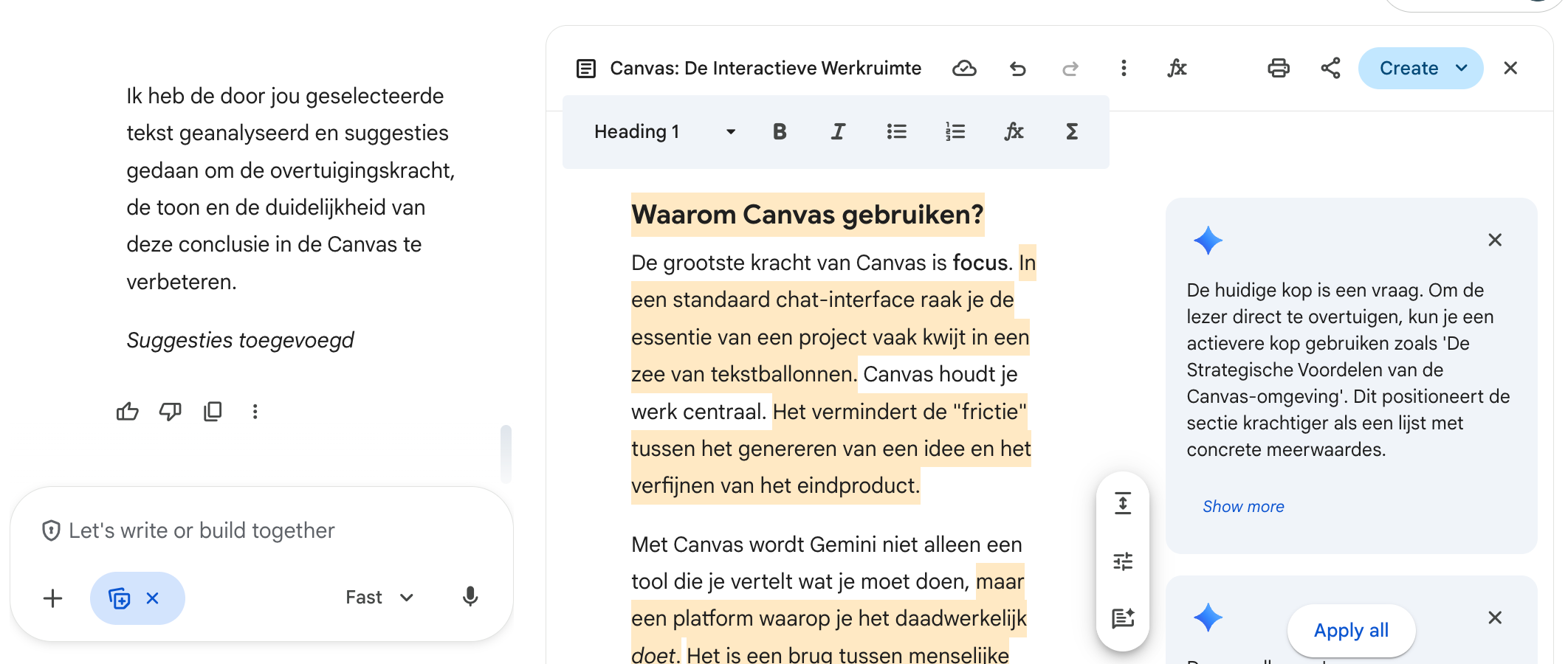
Task: Apply all suggested edits
Action: pos(1351,630)
